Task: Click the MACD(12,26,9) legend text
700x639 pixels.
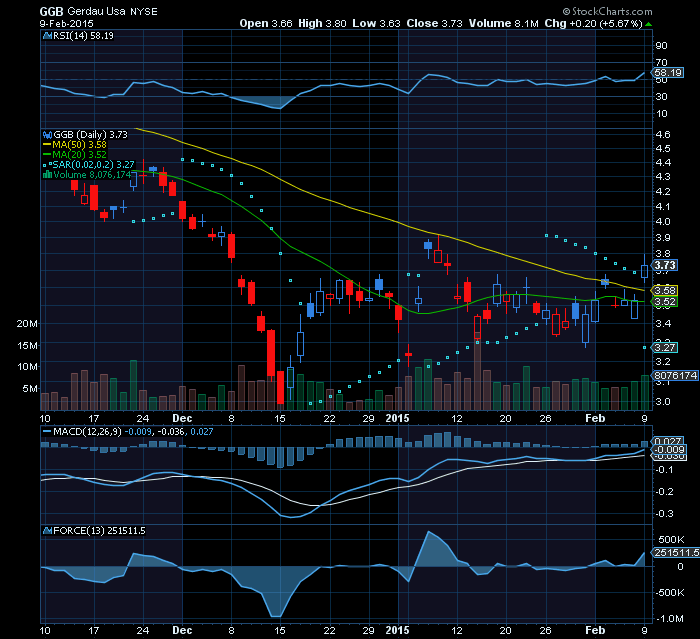Action: [x=87, y=432]
